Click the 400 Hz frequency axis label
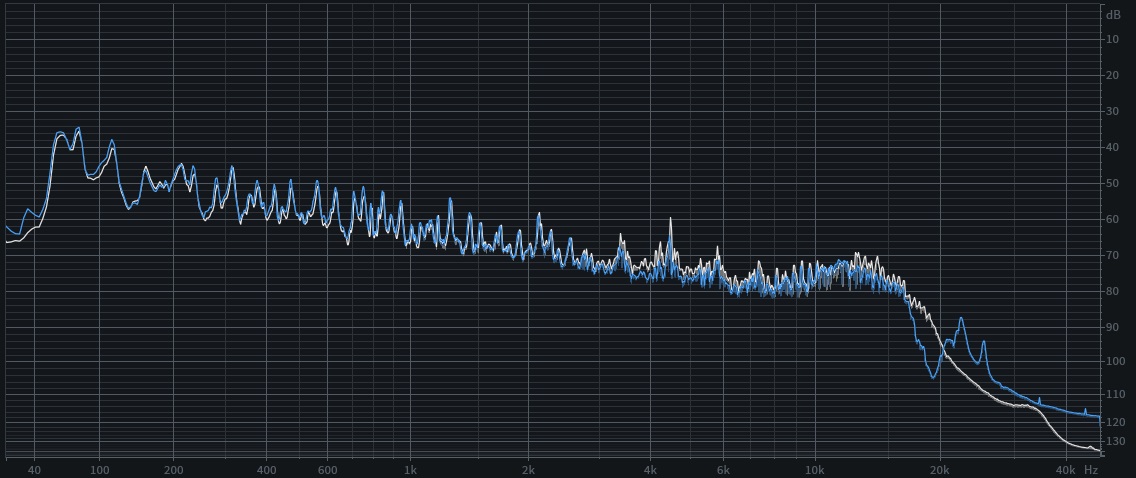1136x478 pixels. coord(266,470)
